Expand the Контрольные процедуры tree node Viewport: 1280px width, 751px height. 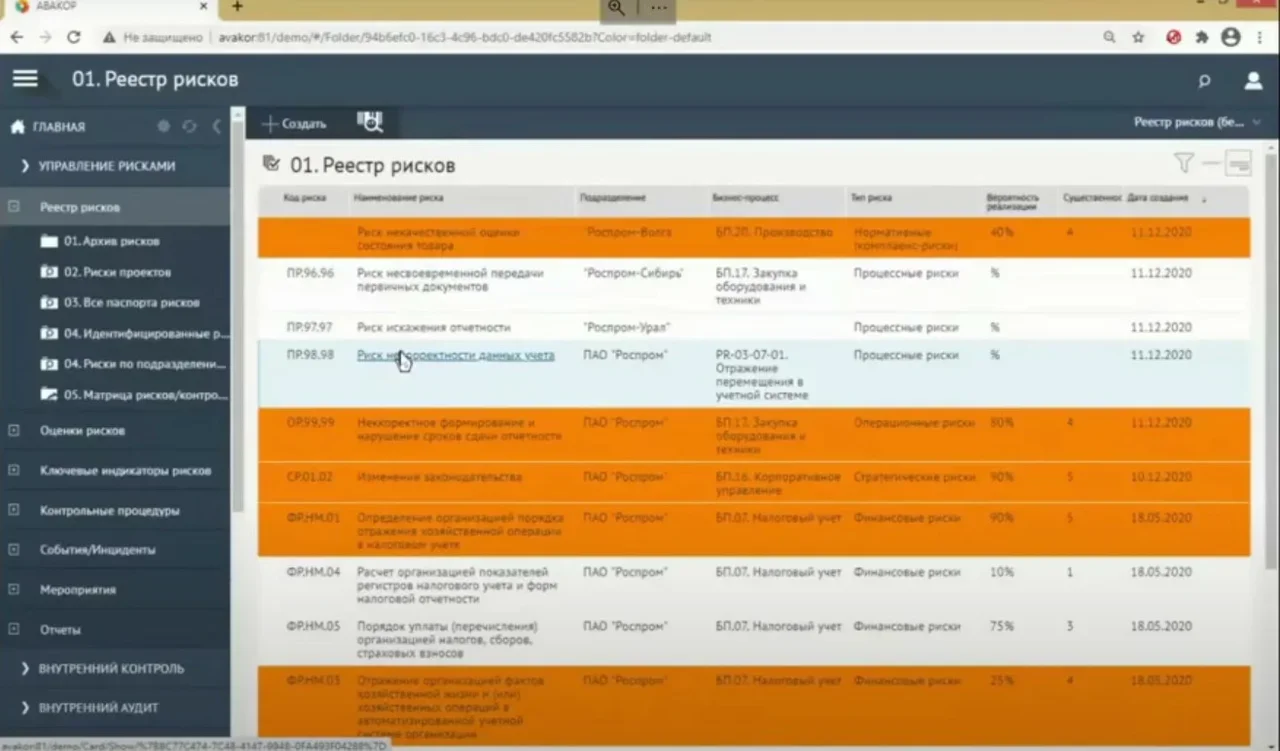coord(14,510)
